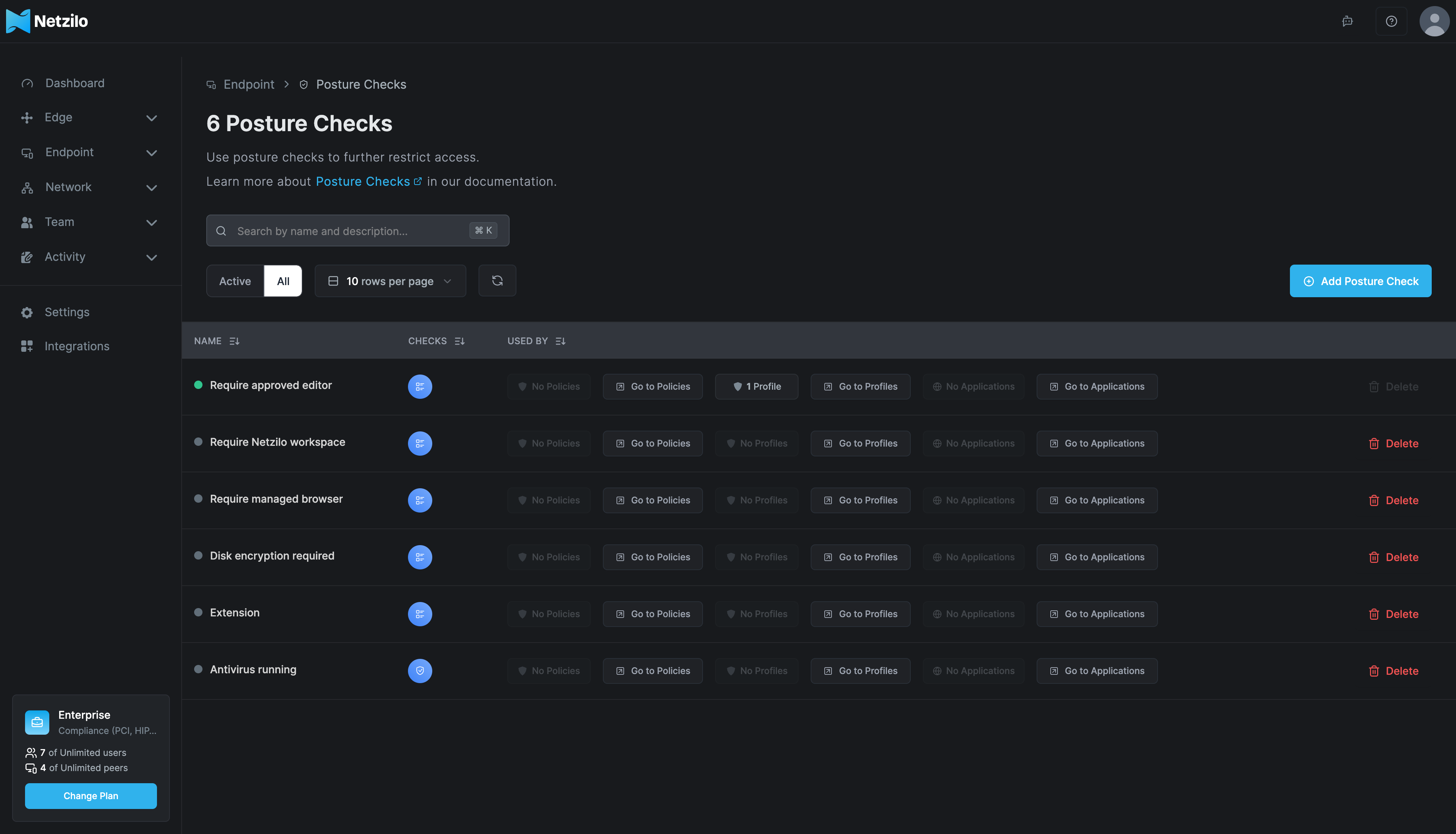Click the Enterprise plan briefcase icon

point(37,722)
